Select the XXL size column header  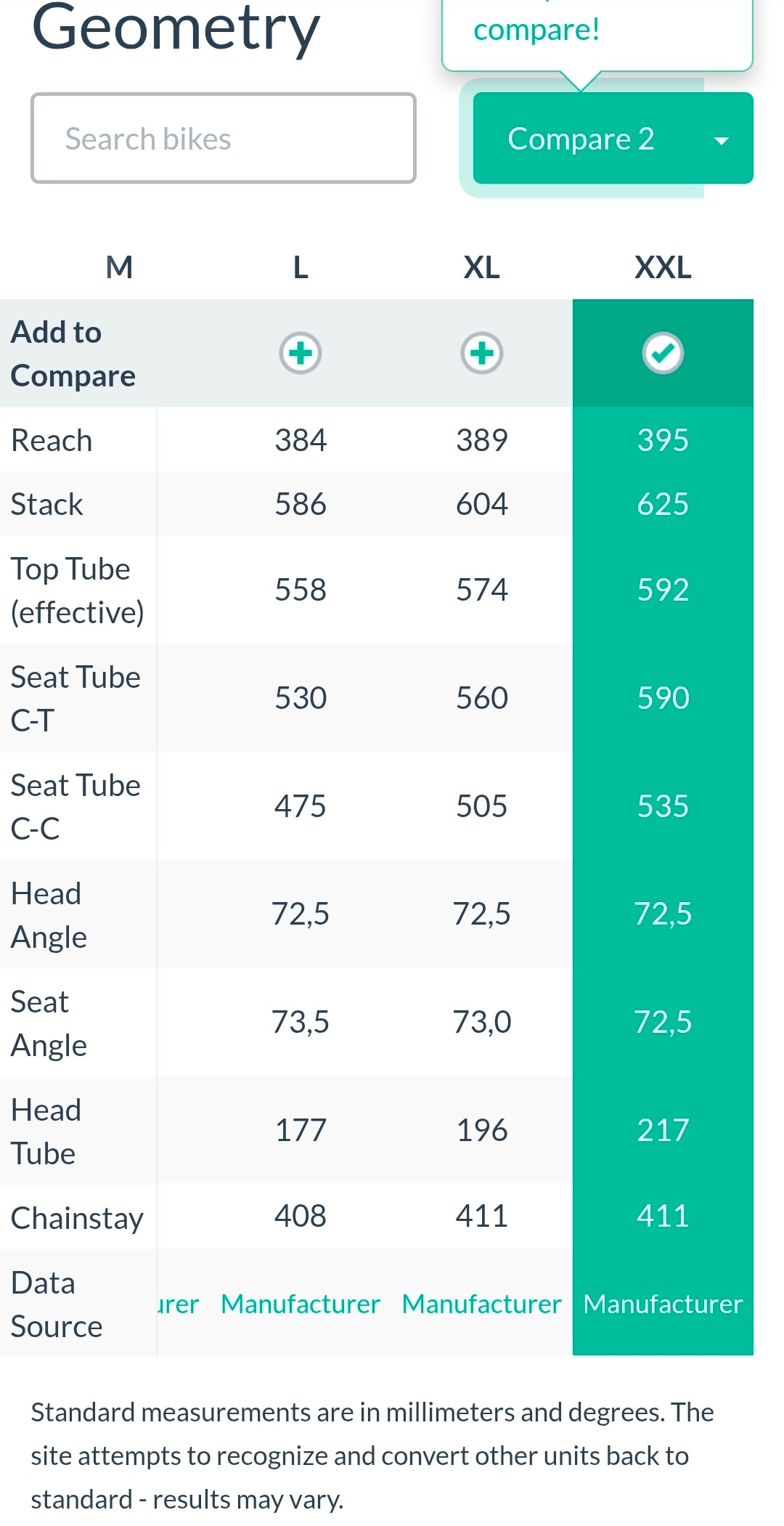(x=663, y=268)
